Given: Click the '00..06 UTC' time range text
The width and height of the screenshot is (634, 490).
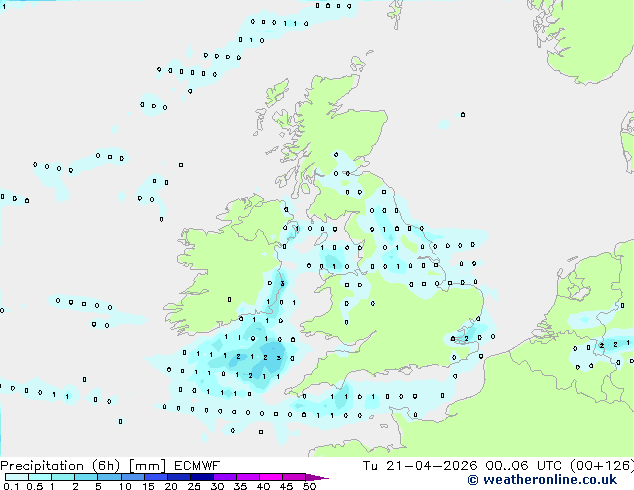Looking at the screenshot, I should [x=526, y=466].
